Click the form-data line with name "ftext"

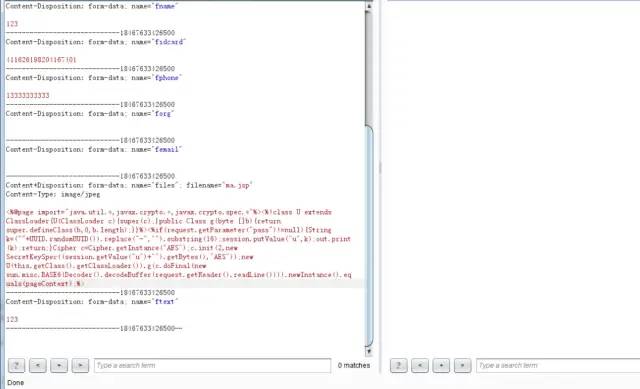tap(92, 302)
